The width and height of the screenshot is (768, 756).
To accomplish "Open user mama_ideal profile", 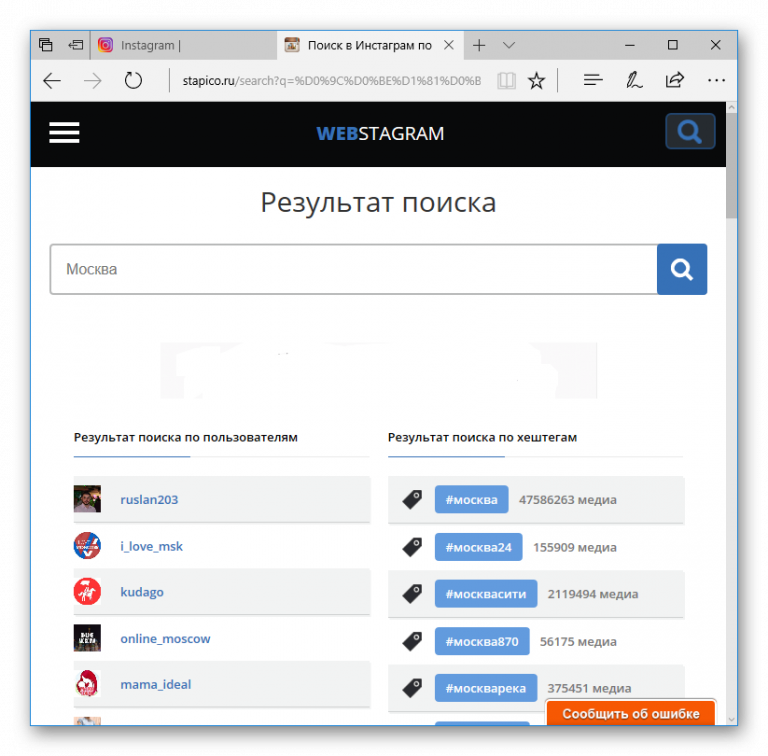I will (156, 685).
